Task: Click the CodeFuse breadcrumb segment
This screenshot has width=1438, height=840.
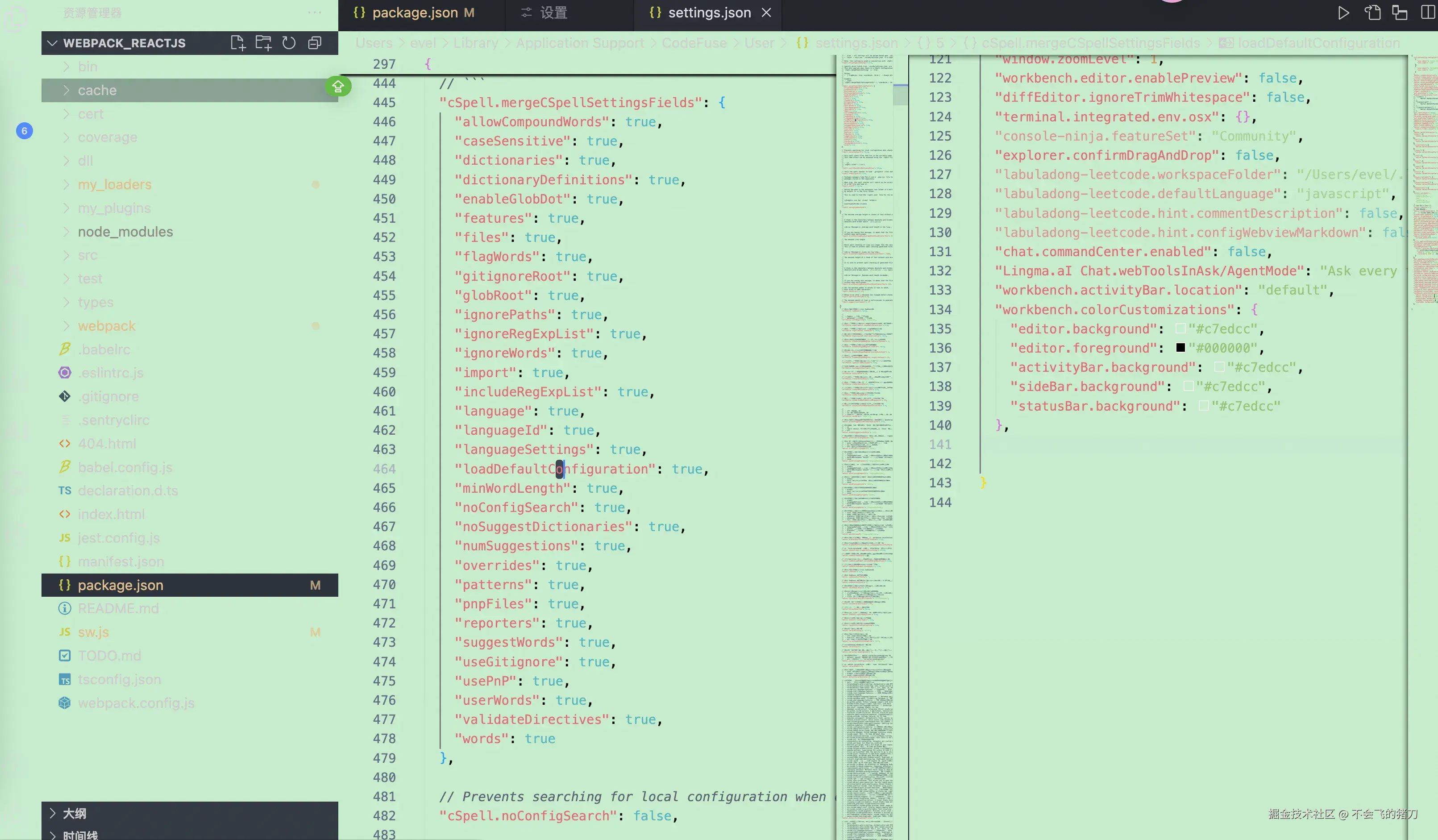Action: [x=694, y=43]
